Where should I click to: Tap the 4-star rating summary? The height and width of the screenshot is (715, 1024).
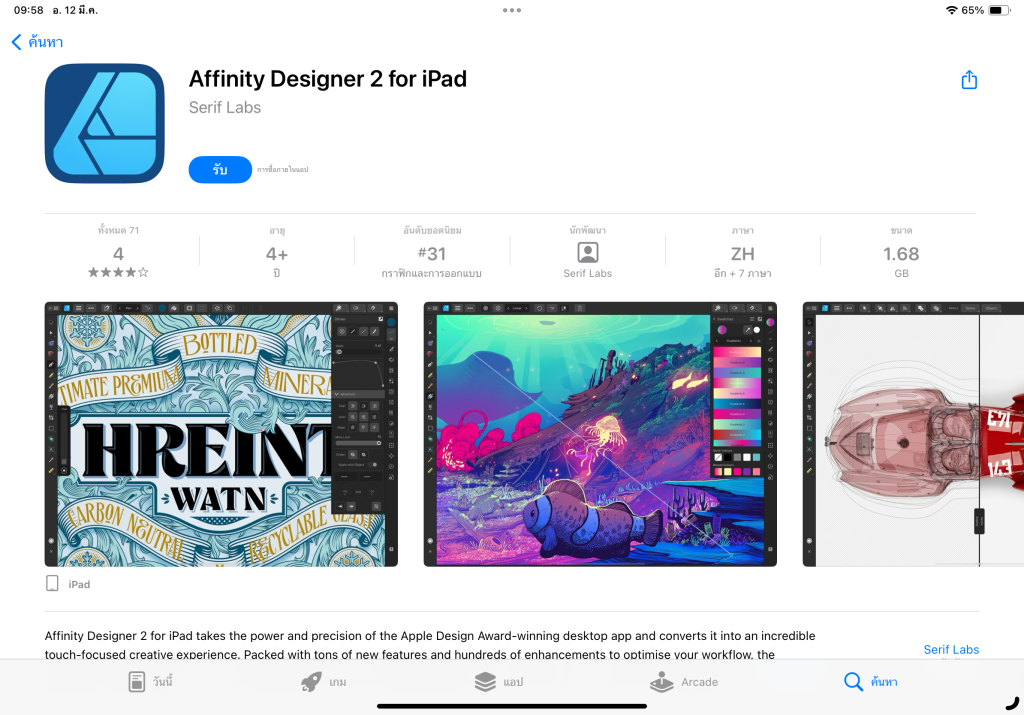(118, 254)
